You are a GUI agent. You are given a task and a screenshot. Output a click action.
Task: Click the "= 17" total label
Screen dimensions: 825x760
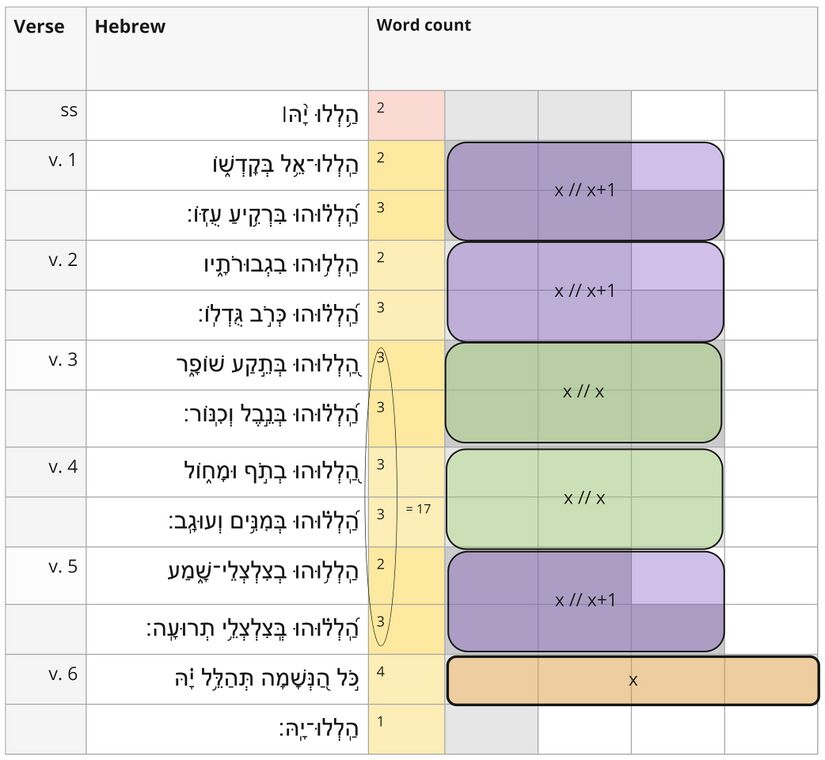[x=418, y=509]
